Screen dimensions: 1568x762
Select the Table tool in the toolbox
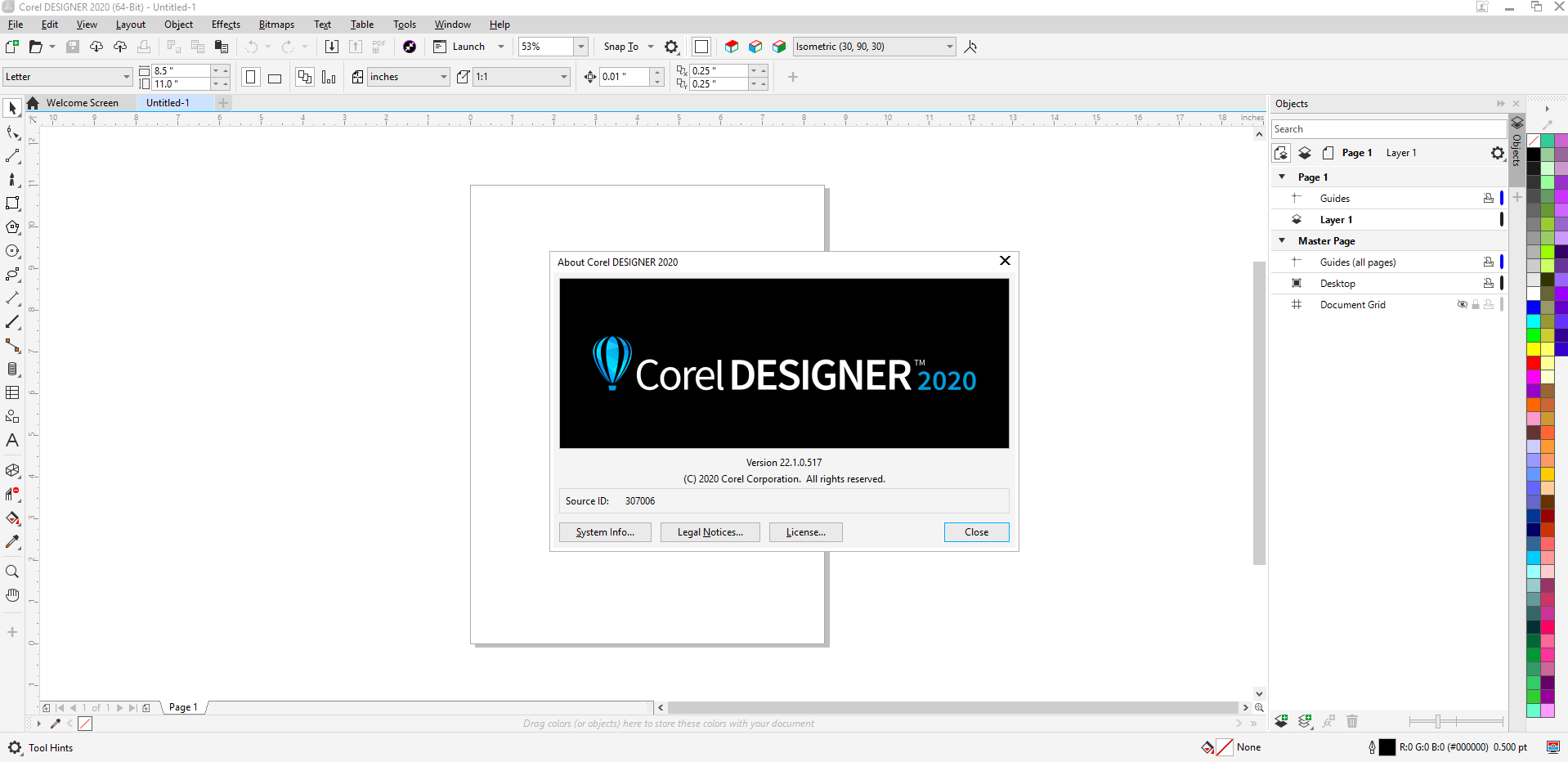pos(12,393)
